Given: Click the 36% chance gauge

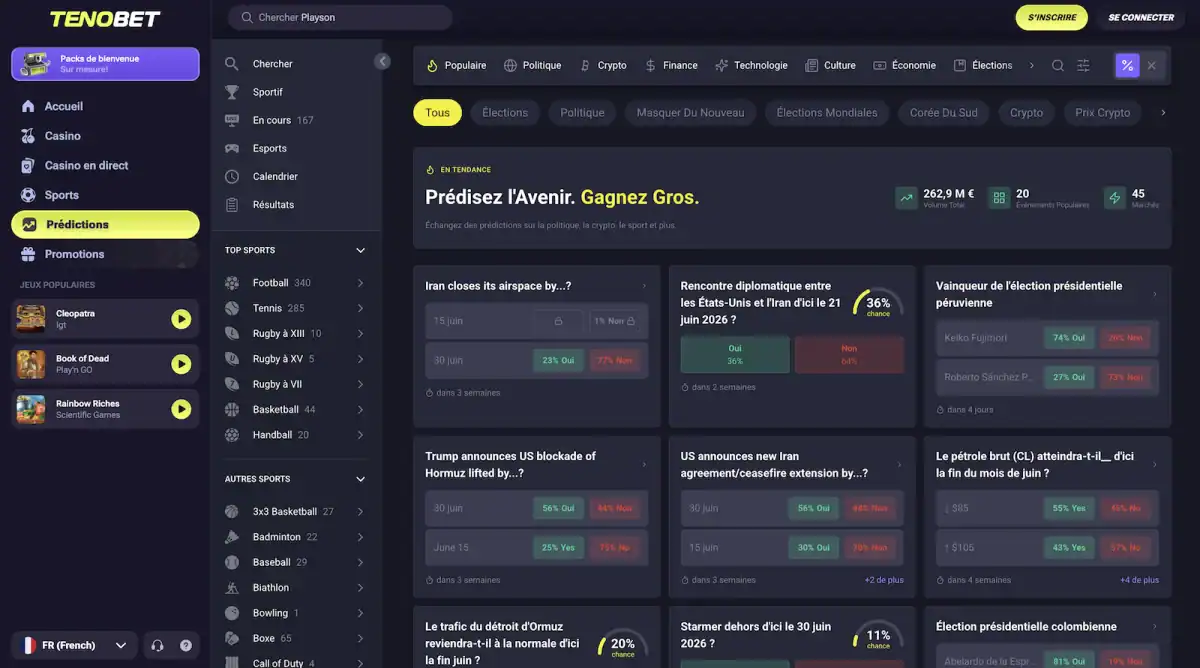Looking at the screenshot, I should tap(878, 305).
